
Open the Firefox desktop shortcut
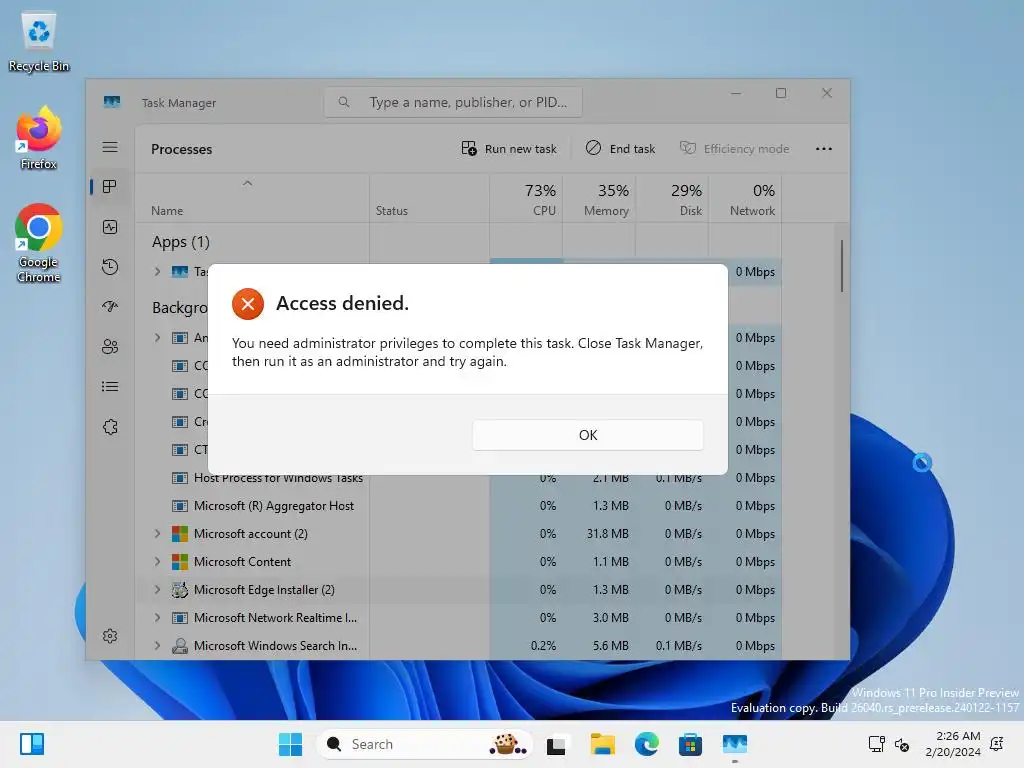coord(39,139)
